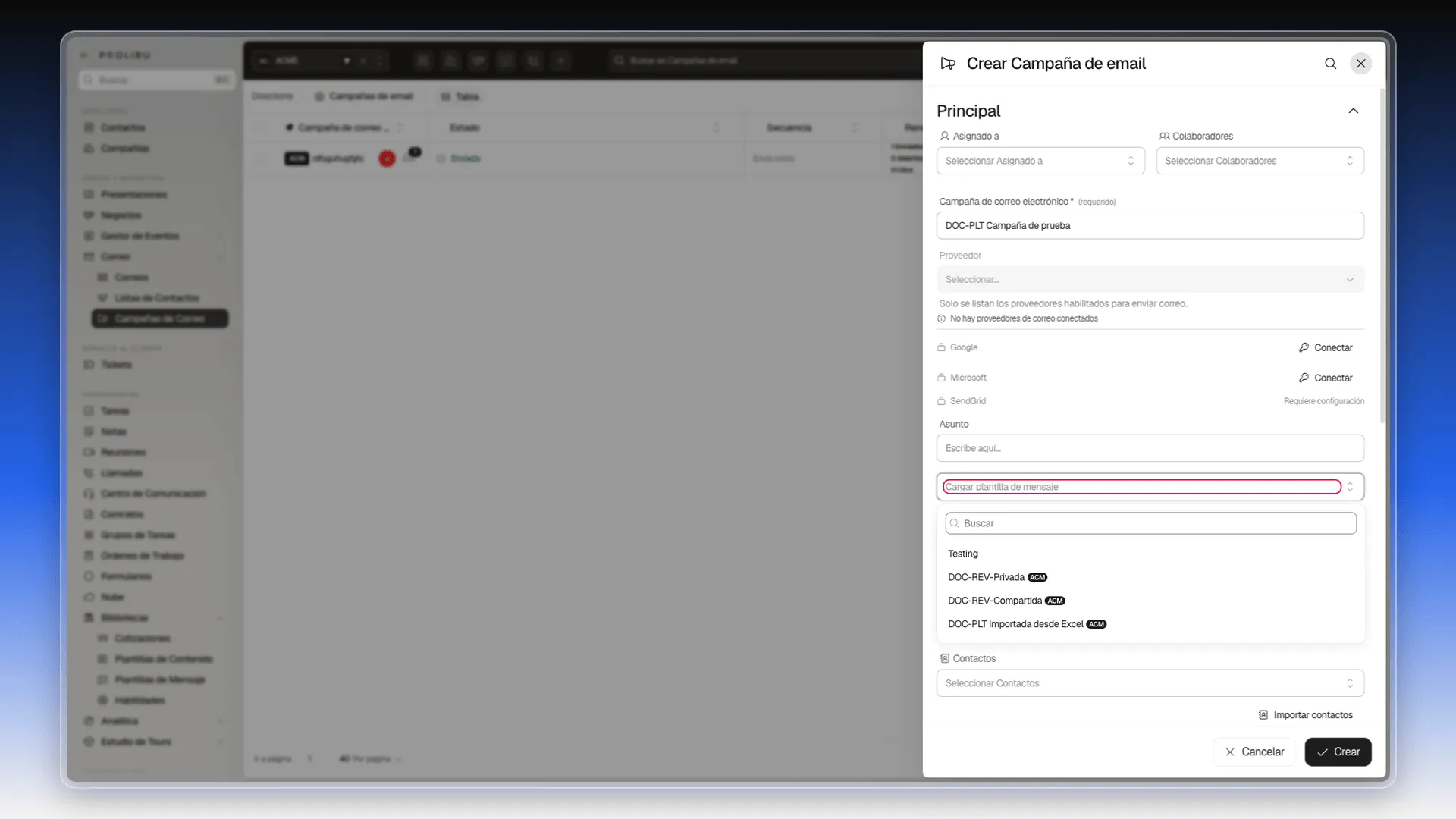Click the info icon beside No hay proveedores
Screen dimensions: 1456x819
point(942,318)
